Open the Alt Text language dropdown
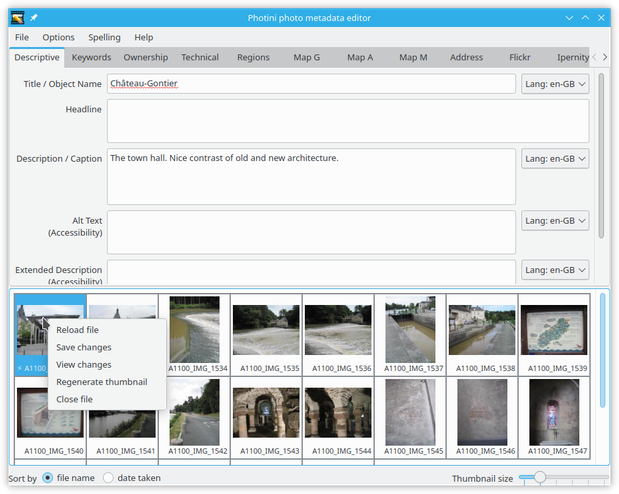 (555, 221)
